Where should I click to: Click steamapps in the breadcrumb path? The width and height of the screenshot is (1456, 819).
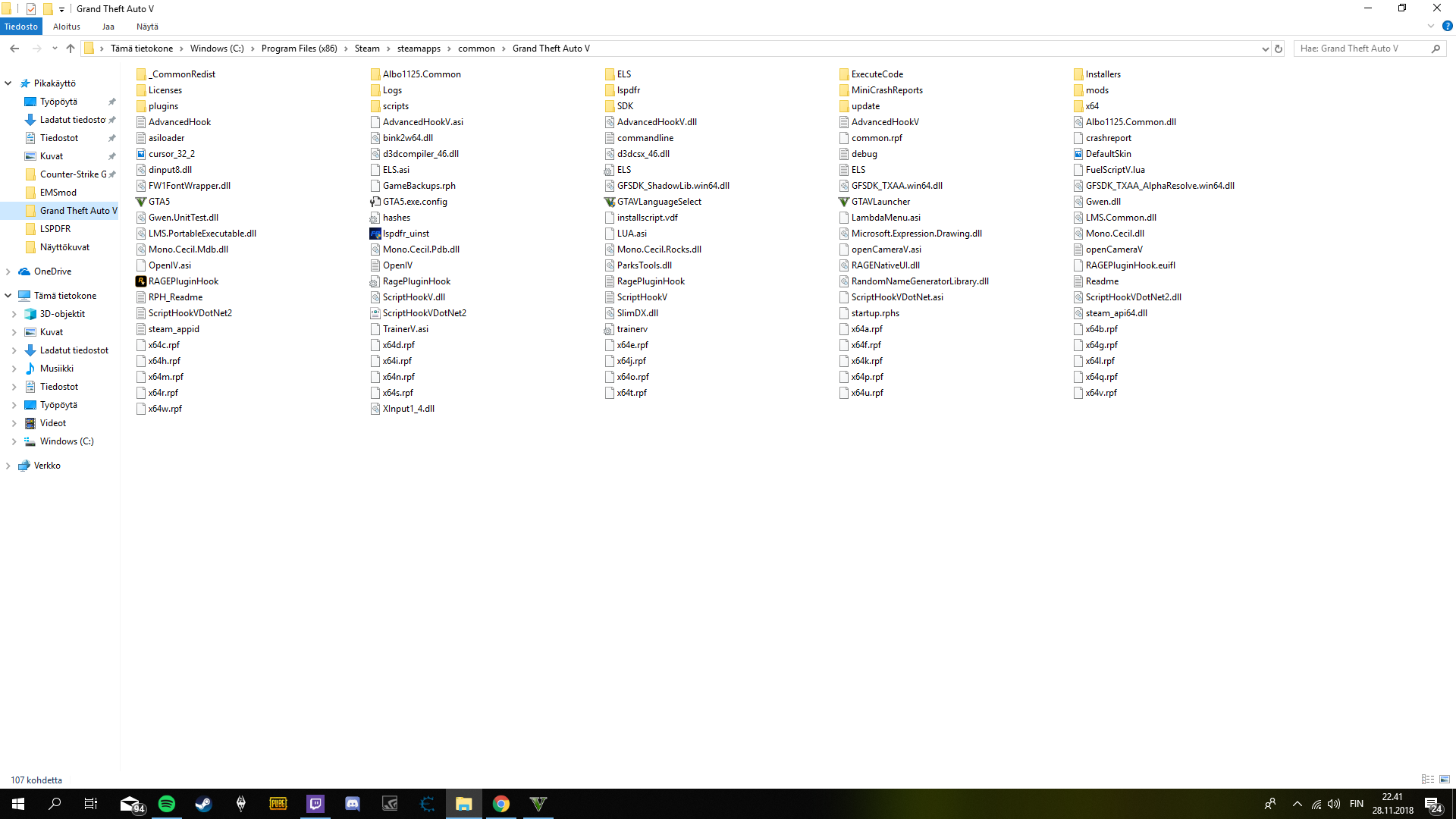(419, 49)
